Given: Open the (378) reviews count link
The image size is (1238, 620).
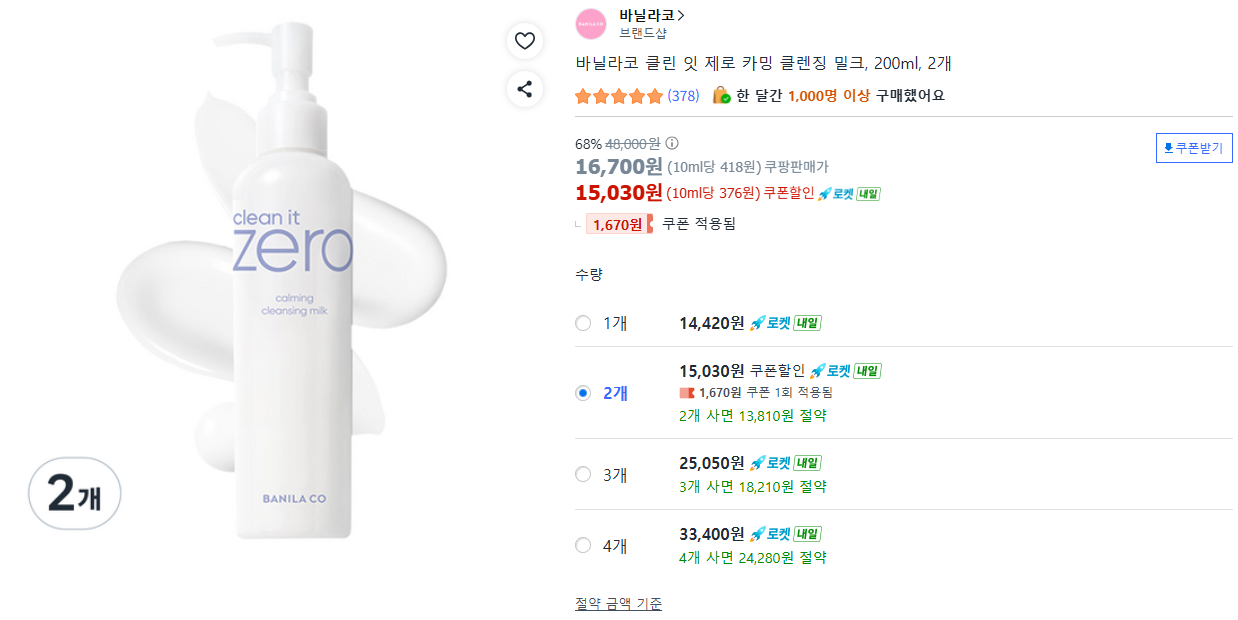Looking at the screenshot, I should tap(683, 96).
